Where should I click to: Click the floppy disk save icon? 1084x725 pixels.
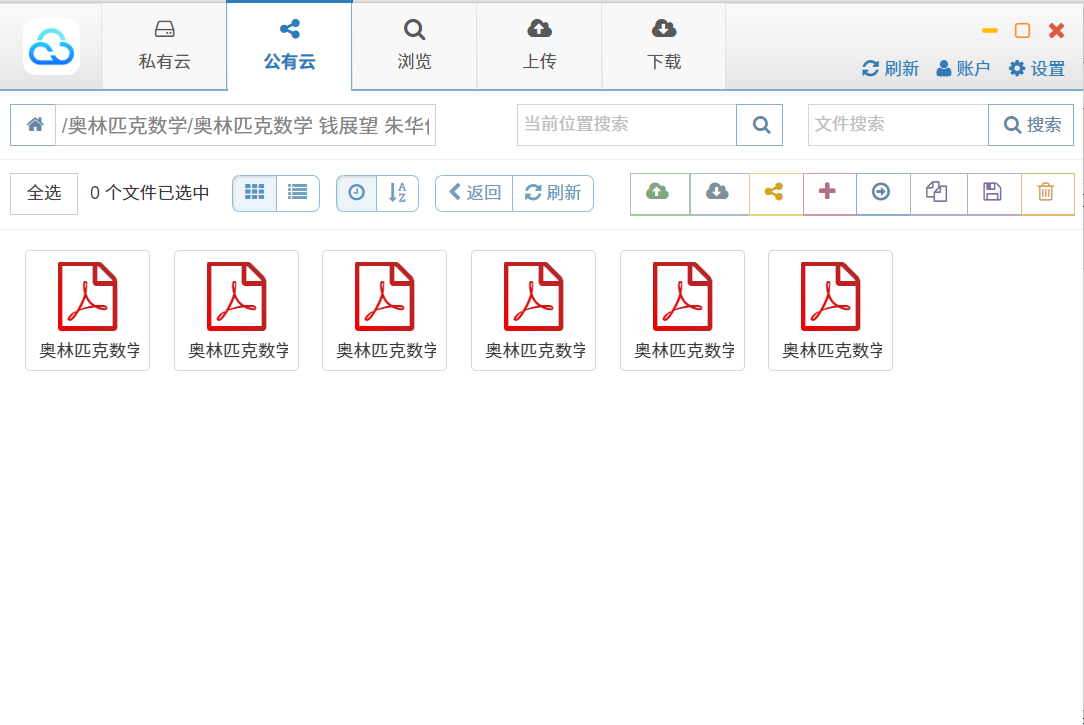click(x=993, y=193)
